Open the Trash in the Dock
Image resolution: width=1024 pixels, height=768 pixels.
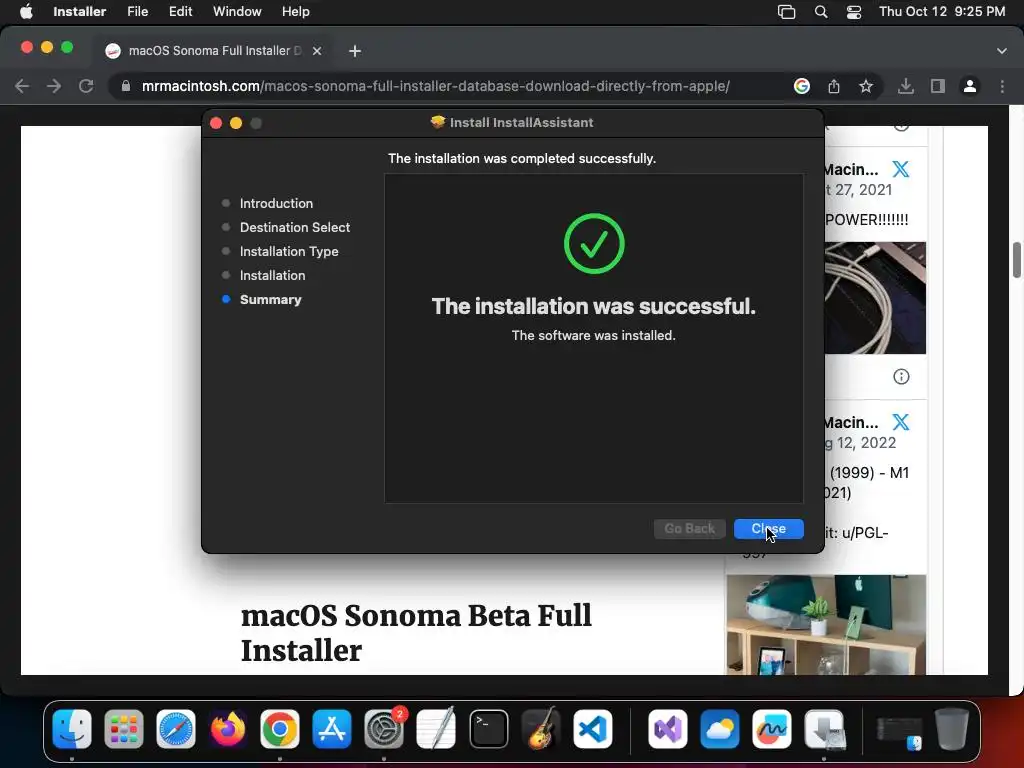tap(952, 729)
